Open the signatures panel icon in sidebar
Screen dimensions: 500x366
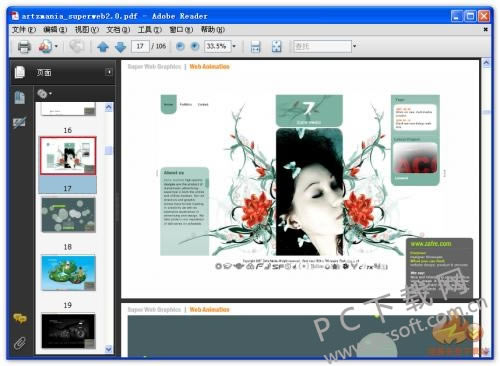click(x=20, y=123)
